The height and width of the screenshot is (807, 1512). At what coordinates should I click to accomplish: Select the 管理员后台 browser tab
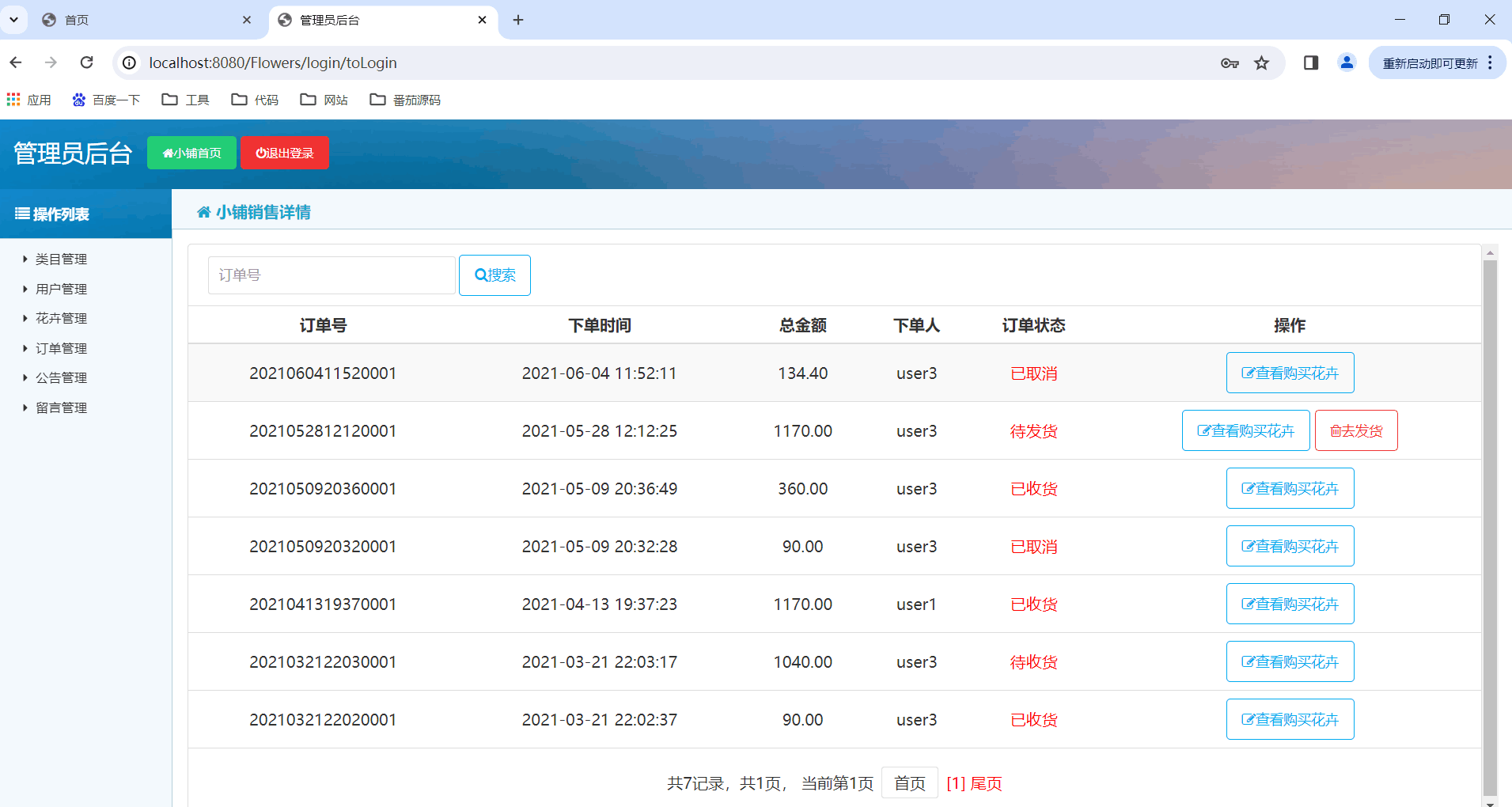click(384, 20)
